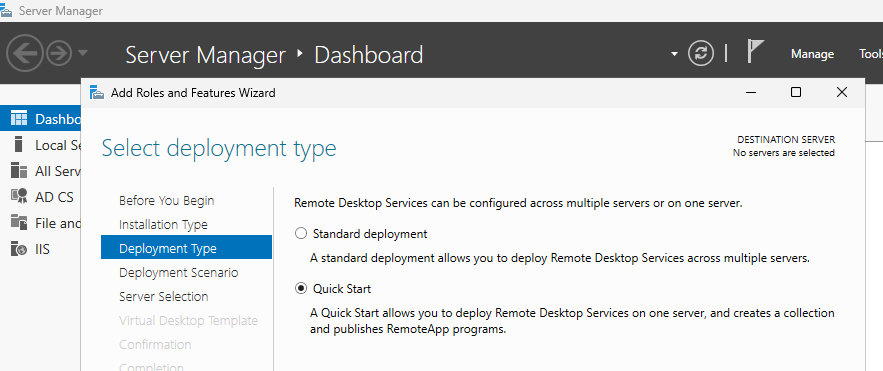Open the AD CS role icon
This screenshot has height=371, width=883.
19,196
